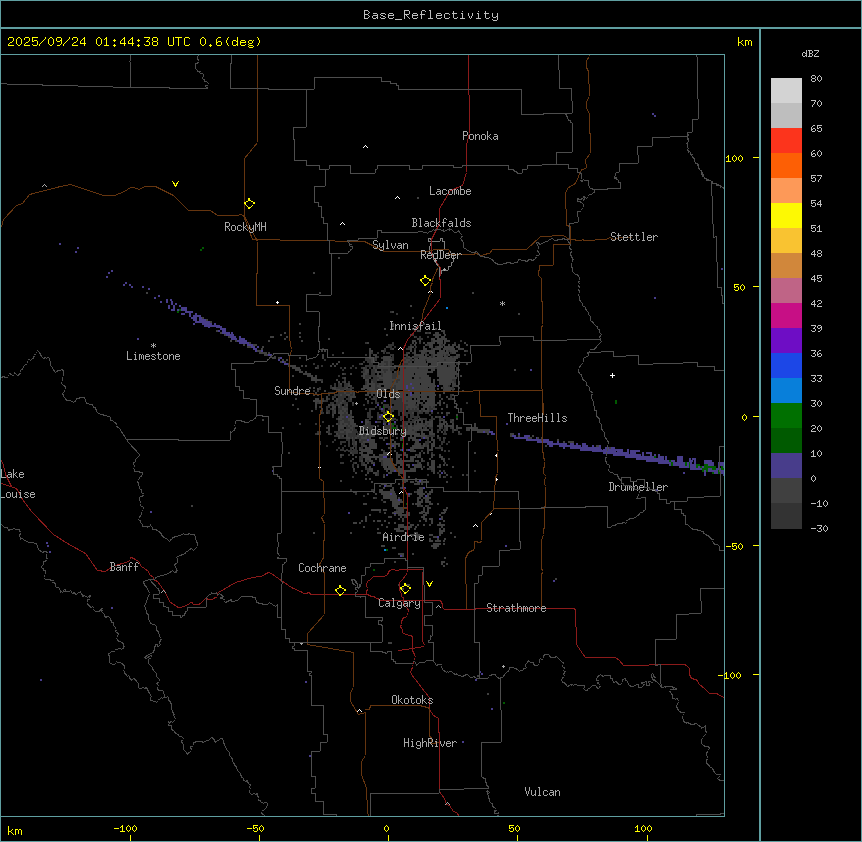Click the yellow diamond between Olds and Didsbury
Screen dimensions: 862x842
click(388, 416)
